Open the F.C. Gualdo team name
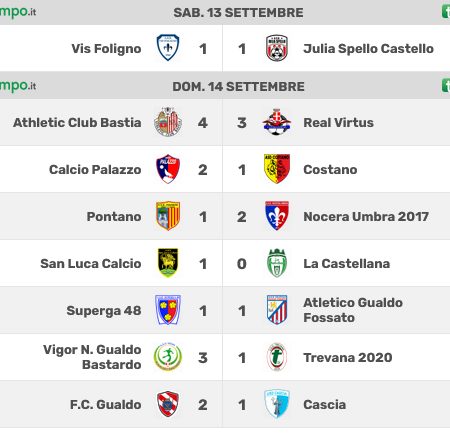The height and width of the screenshot is (436, 450). pyautogui.click(x=105, y=404)
